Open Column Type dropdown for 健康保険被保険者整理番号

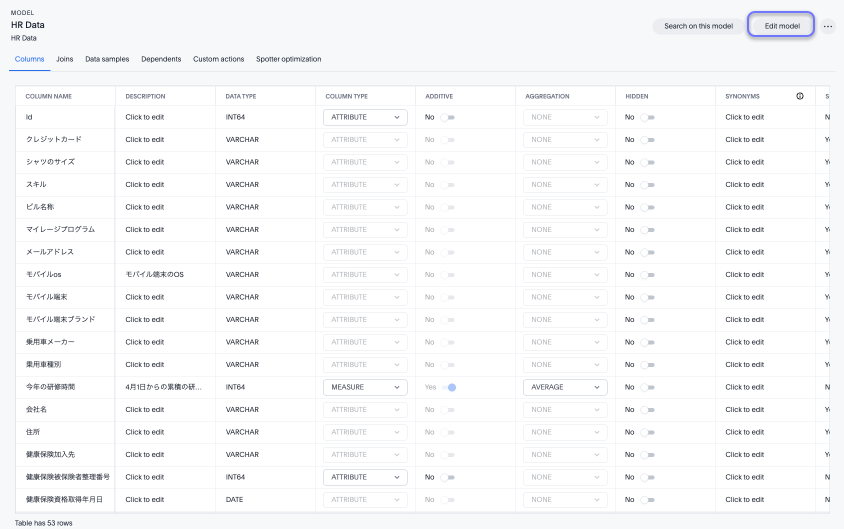pos(365,477)
